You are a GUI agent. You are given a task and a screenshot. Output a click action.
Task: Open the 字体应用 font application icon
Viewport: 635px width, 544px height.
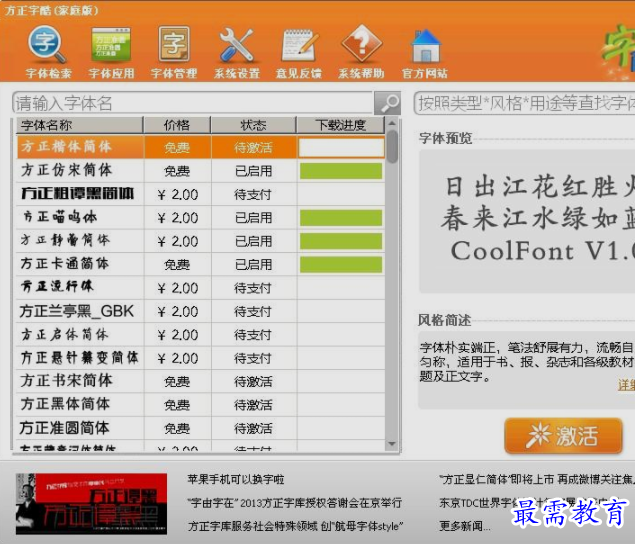[111, 52]
